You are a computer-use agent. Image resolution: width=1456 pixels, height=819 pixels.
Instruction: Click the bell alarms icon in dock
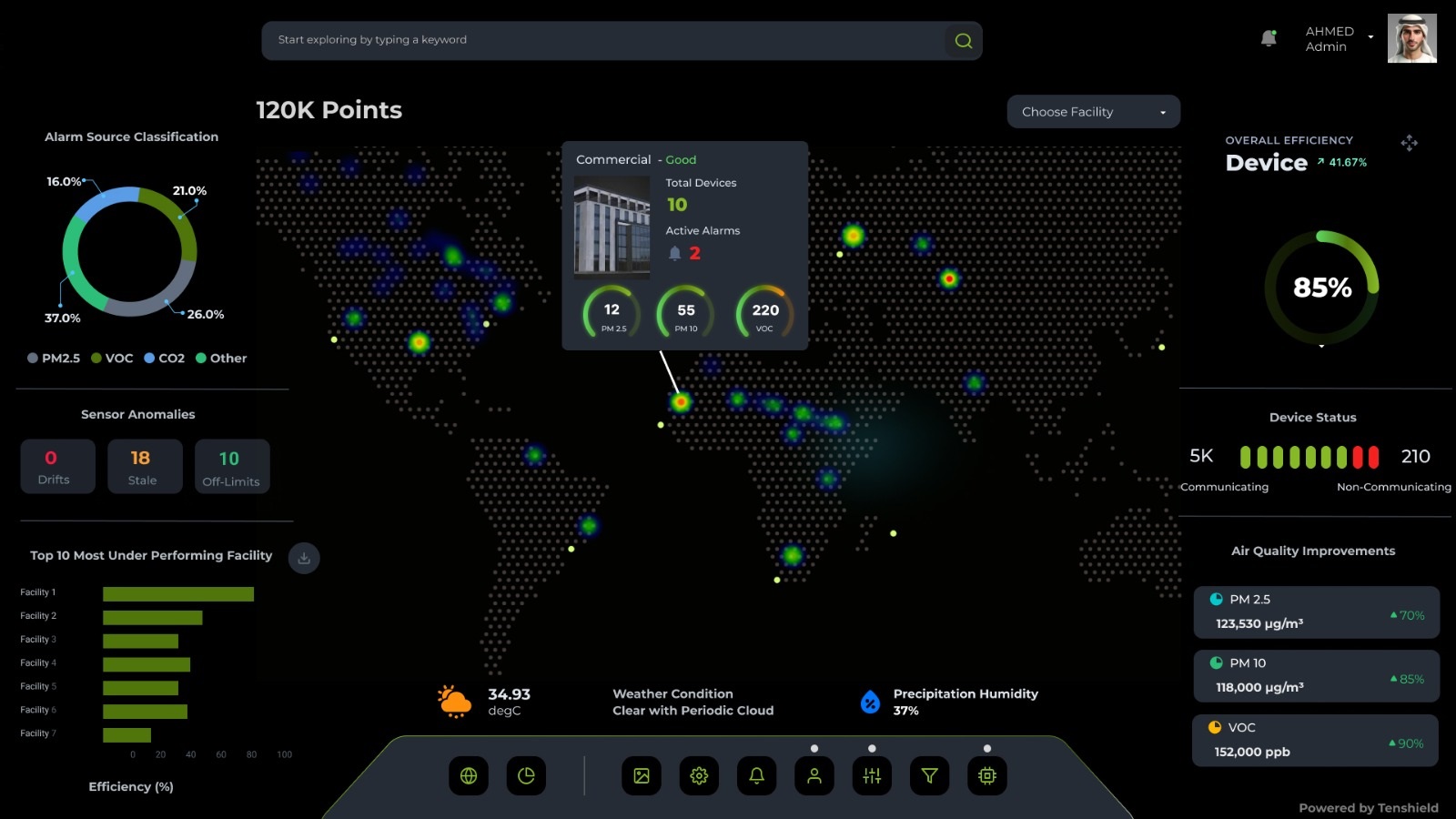[x=756, y=776]
